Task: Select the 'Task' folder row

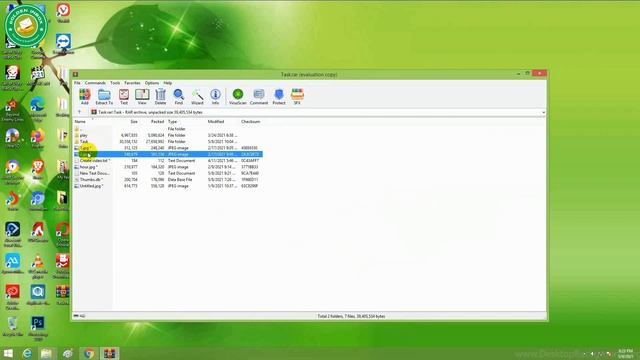Action: pyautogui.click(x=168, y=142)
